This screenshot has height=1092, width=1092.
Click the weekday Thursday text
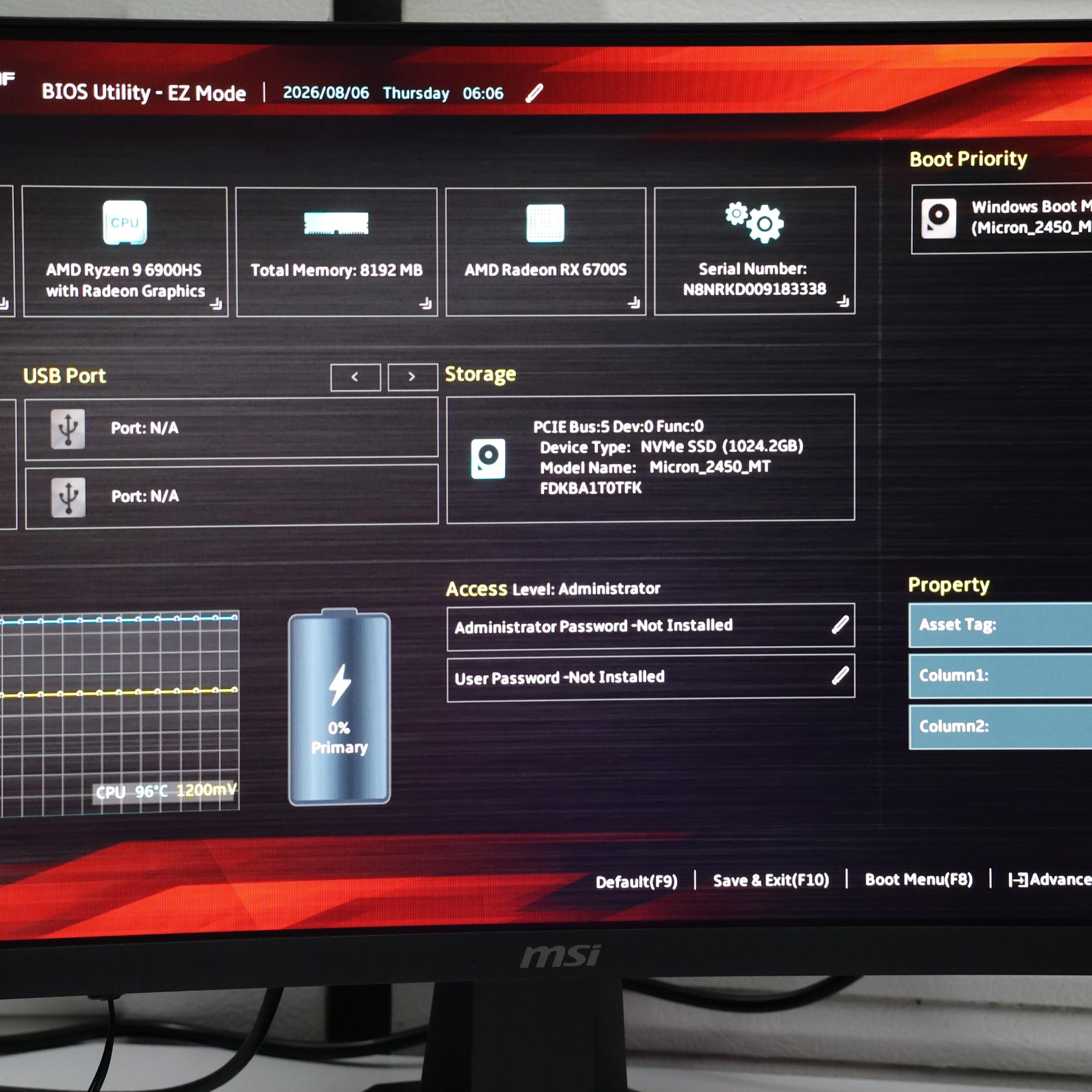click(x=416, y=93)
